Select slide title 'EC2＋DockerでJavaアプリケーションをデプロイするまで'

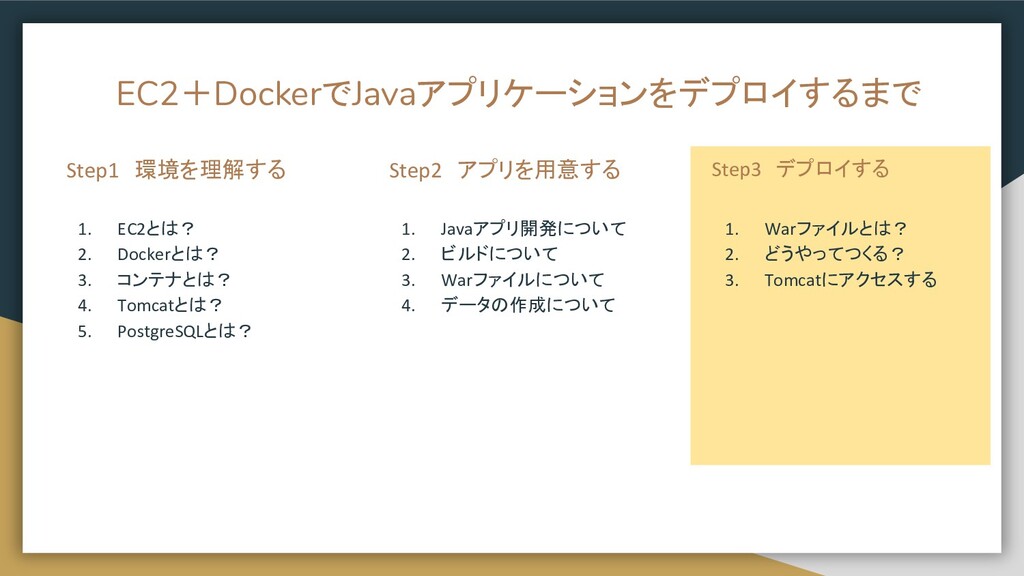(519, 93)
